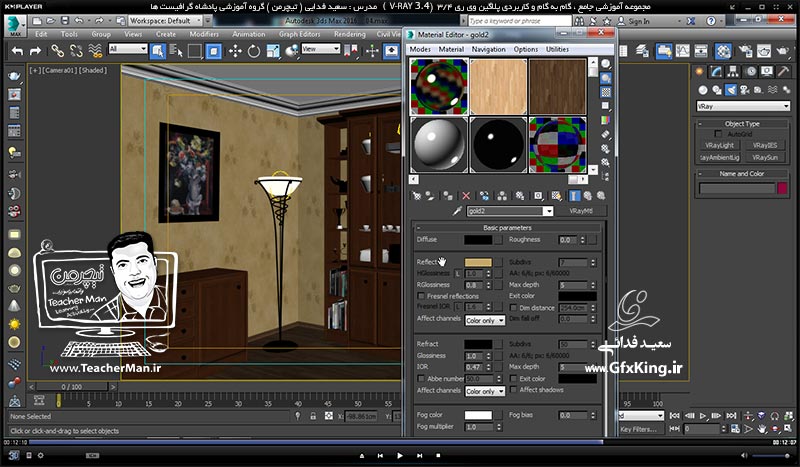800x467 pixels.
Task: Open the Utilities menu in Material Editor
Action: [x=557, y=50]
